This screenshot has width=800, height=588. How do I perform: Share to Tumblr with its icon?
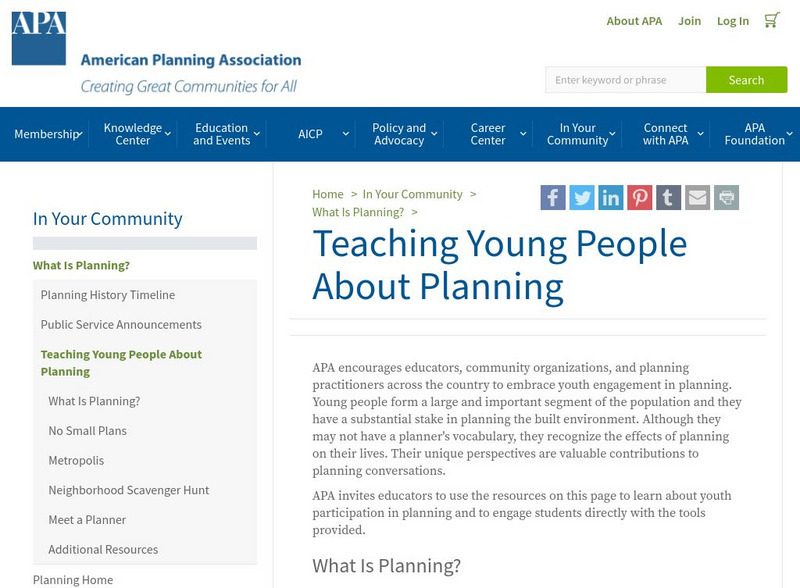point(666,197)
